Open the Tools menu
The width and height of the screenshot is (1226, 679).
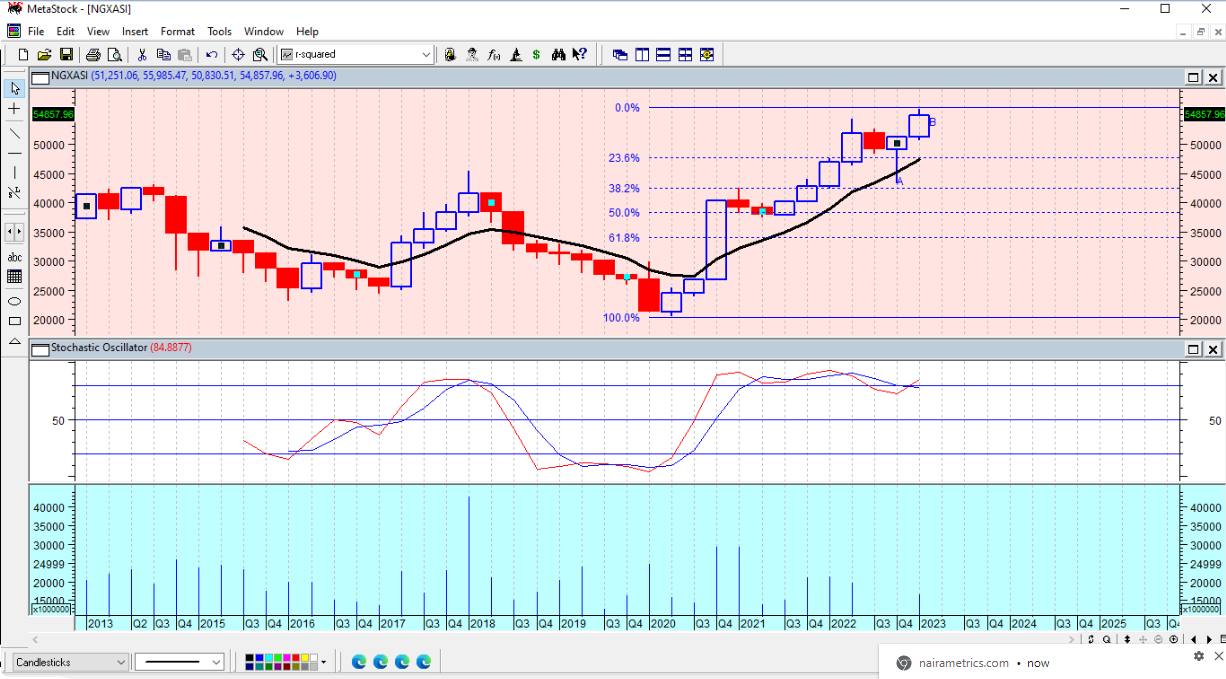[219, 31]
